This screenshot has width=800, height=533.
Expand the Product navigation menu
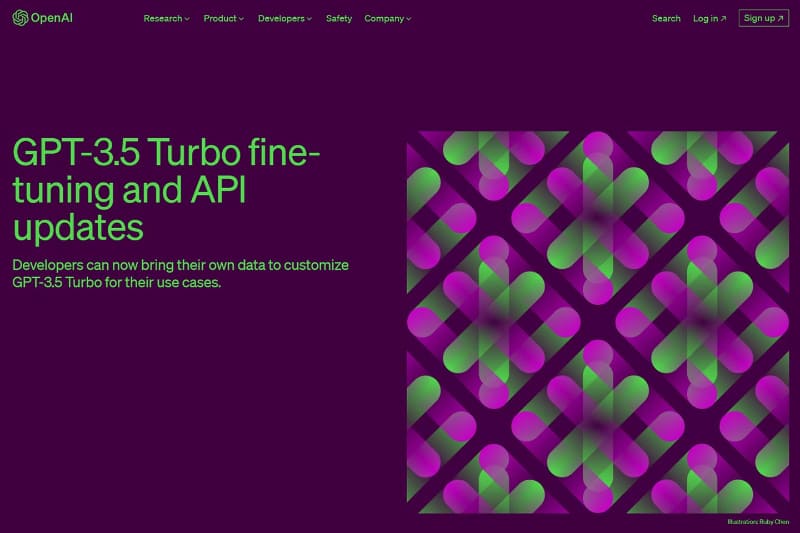(223, 18)
